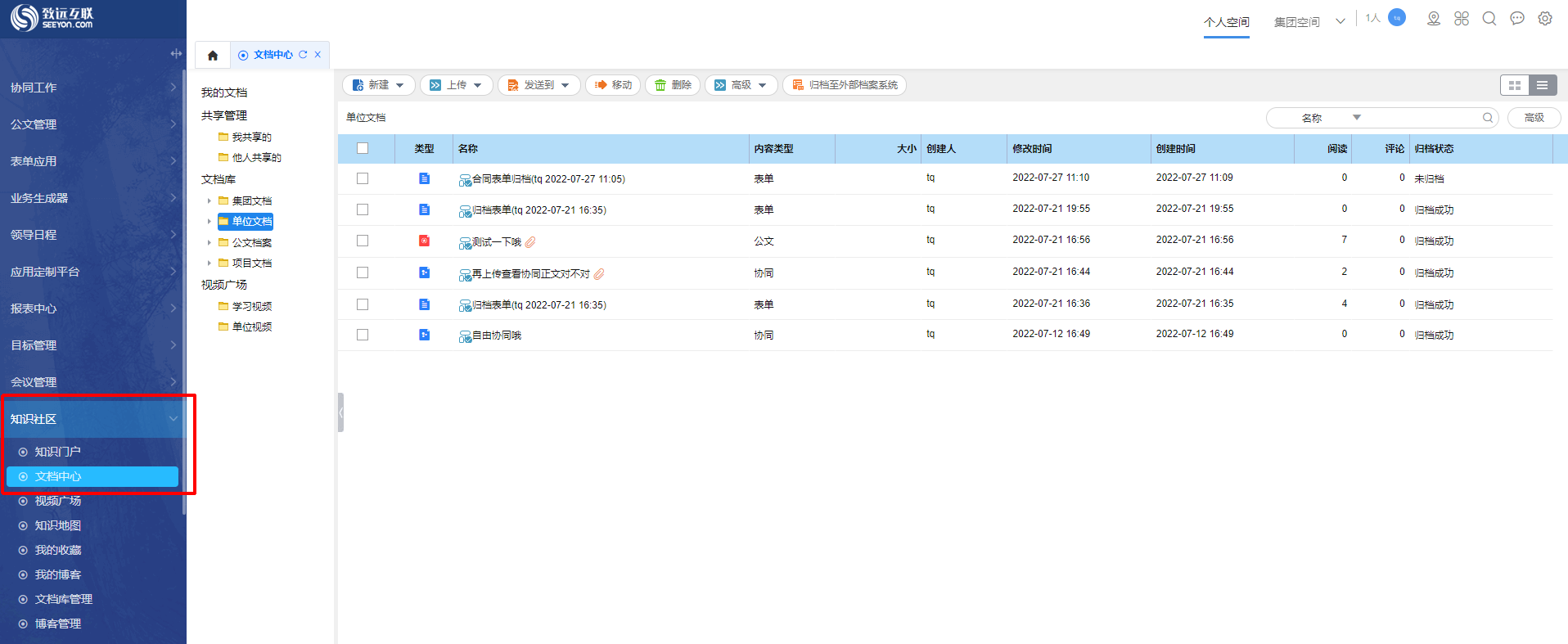
Task: Open the four-square apps icon
Action: click(x=1461, y=19)
